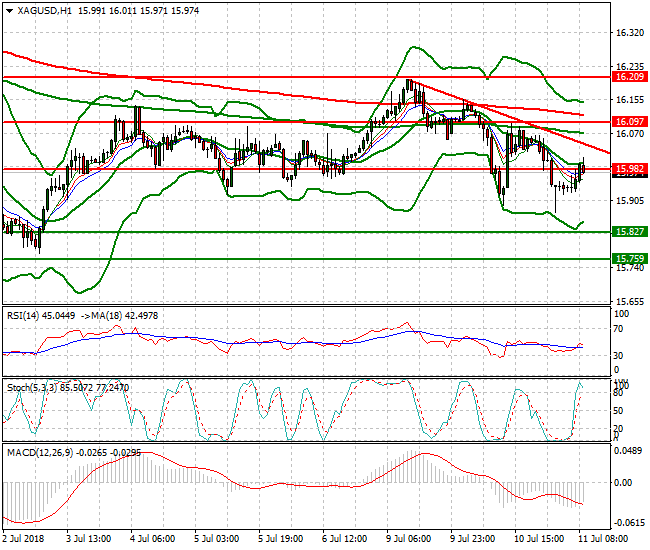Click the 9 Jul 23:00 time axis label
The width and height of the screenshot is (650, 550).
click(x=472, y=539)
